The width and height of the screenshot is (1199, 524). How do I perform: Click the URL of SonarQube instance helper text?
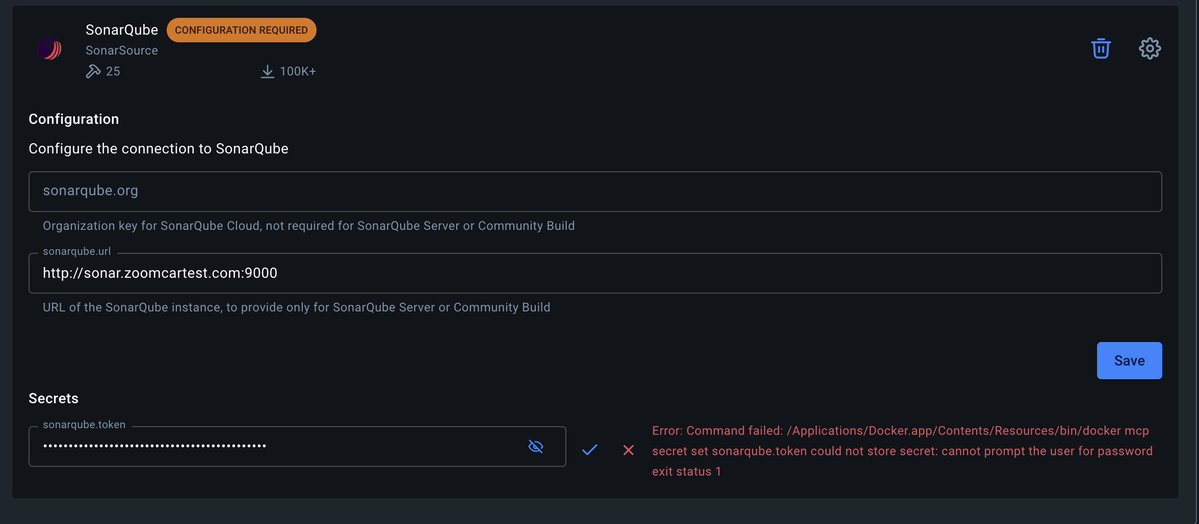(x=297, y=308)
